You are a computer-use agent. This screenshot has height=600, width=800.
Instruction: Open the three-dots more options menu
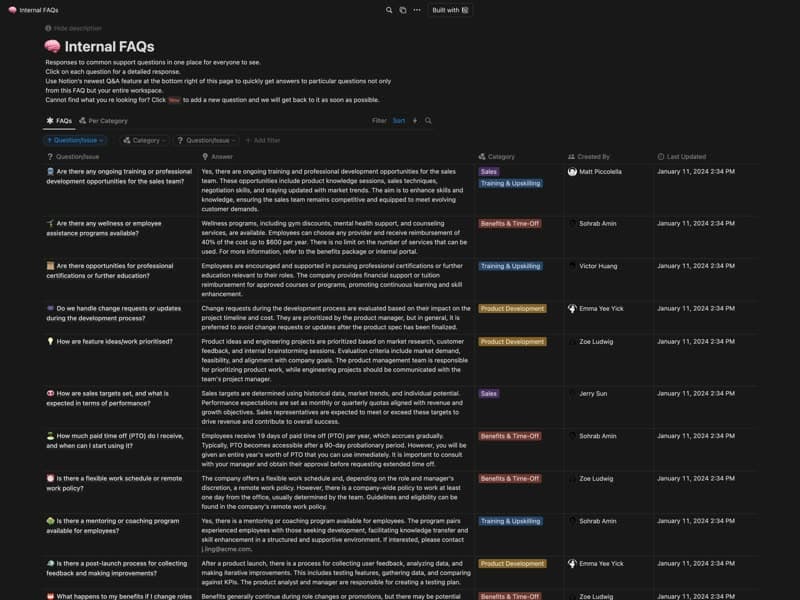coord(417,10)
